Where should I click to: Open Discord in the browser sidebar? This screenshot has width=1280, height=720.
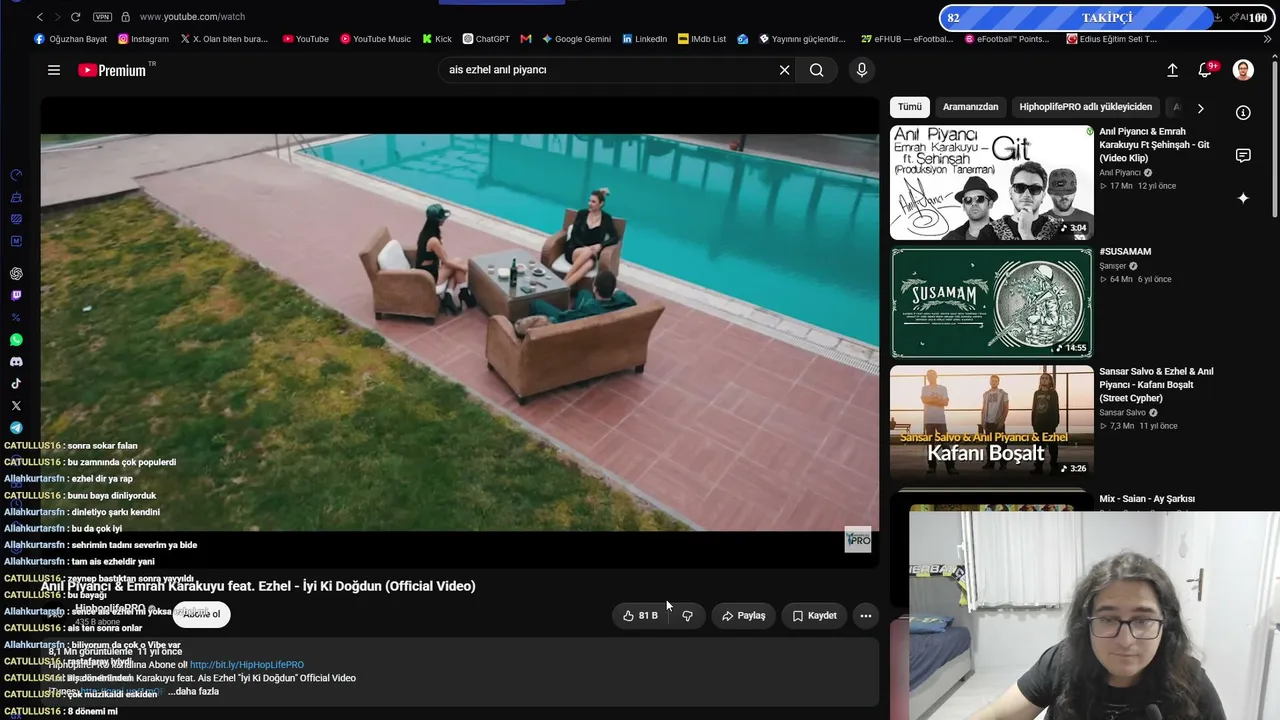[16, 362]
